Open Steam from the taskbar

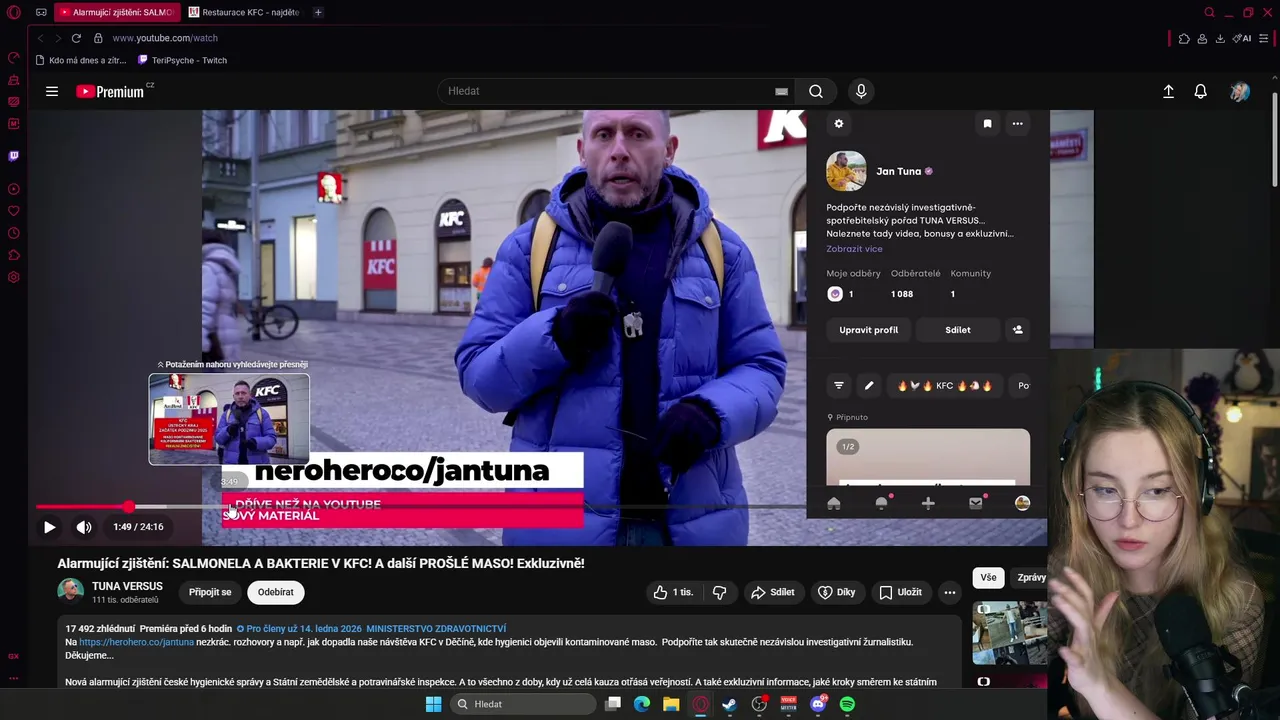click(x=729, y=704)
